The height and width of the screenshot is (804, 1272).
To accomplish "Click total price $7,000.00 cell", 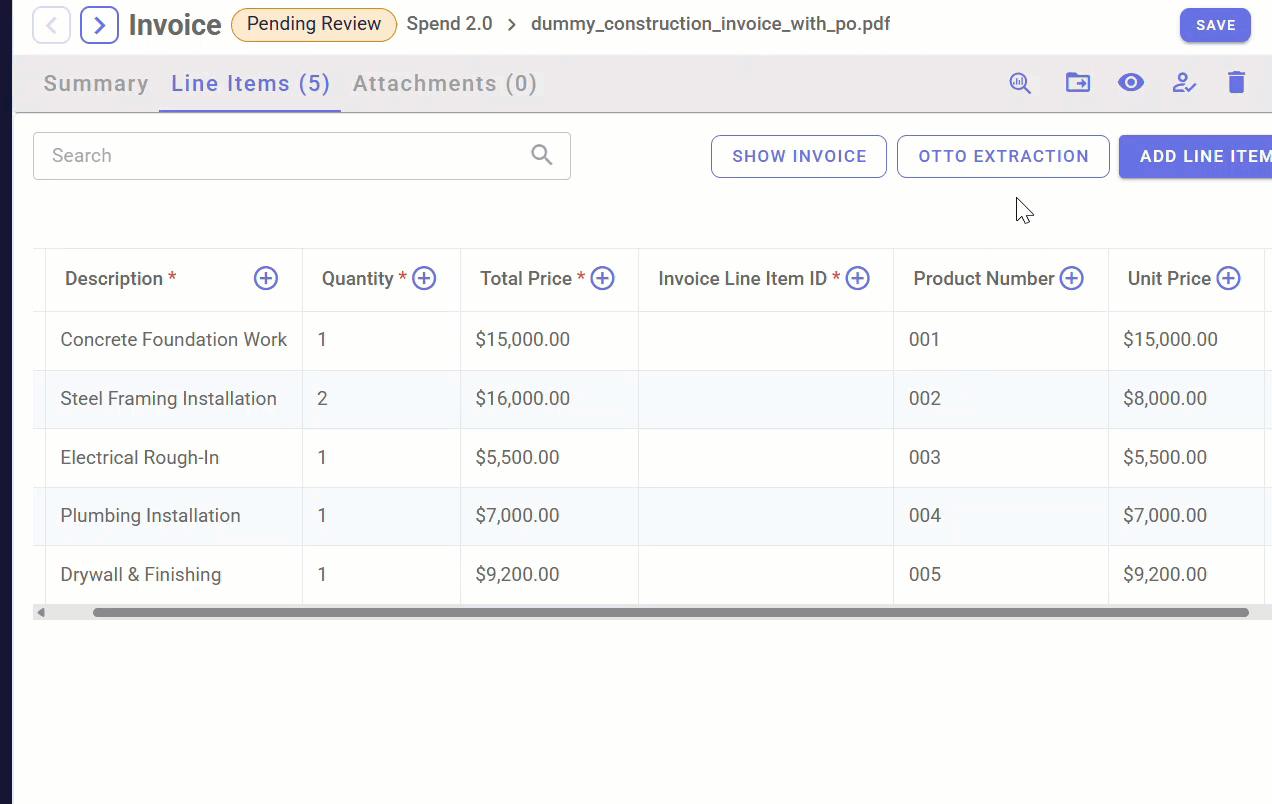I will [x=549, y=516].
